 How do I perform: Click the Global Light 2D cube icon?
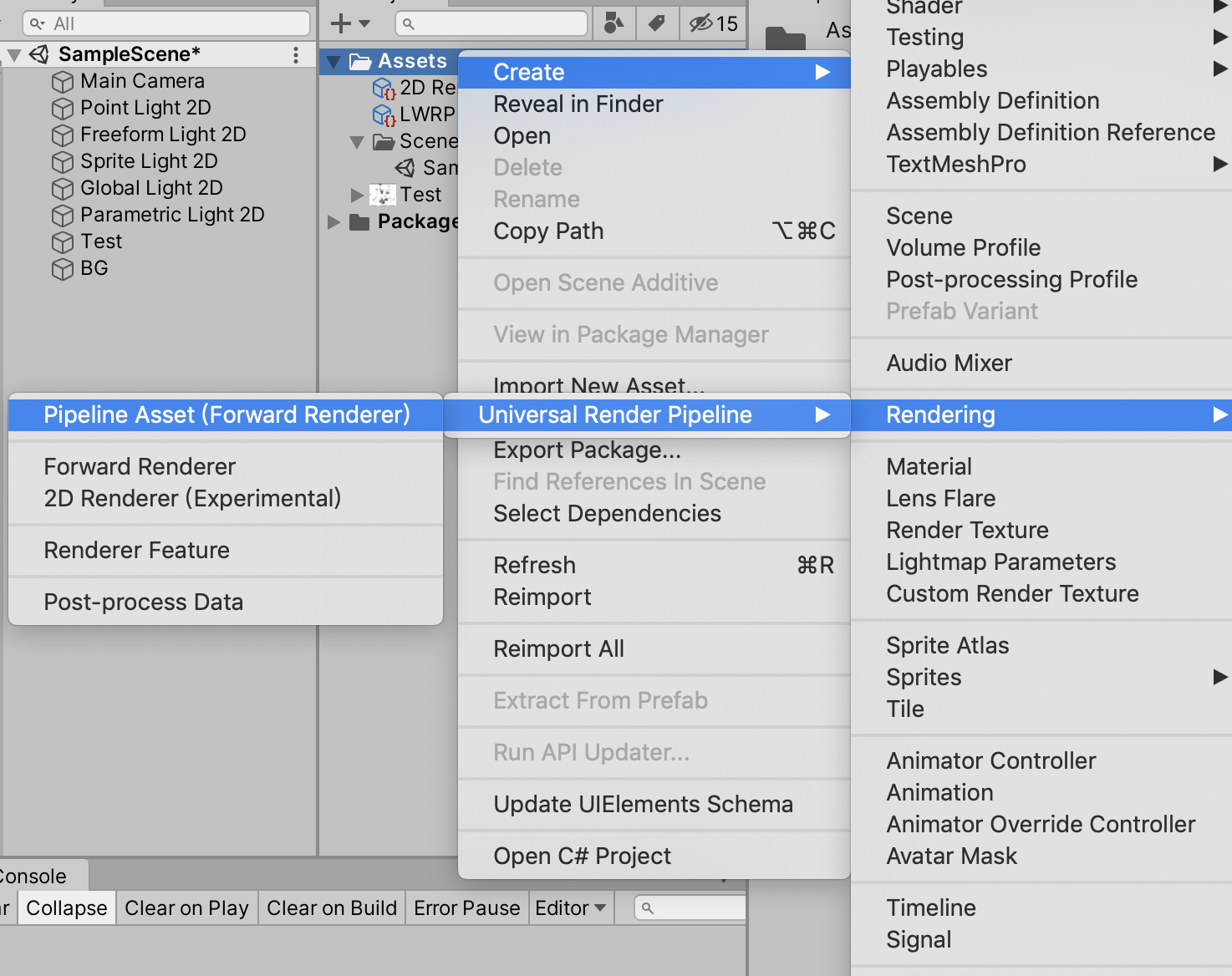pos(63,189)
